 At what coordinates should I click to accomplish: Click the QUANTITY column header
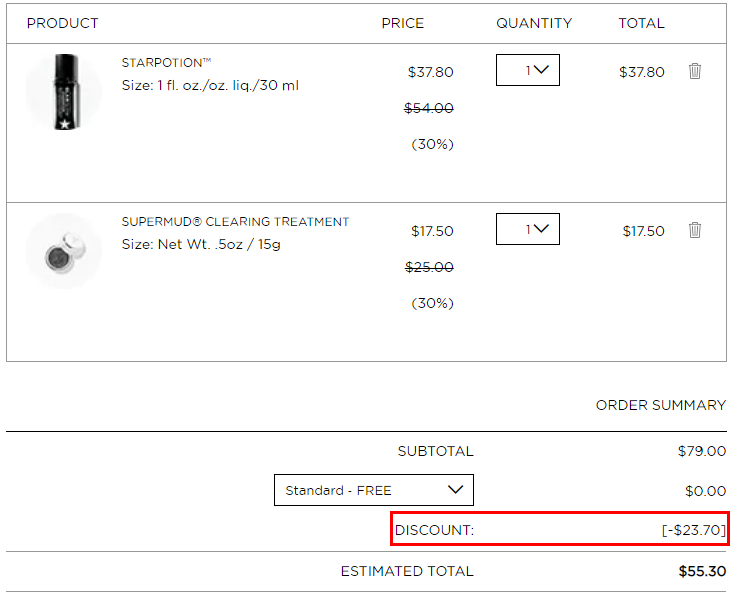click(x=534, y=23)
